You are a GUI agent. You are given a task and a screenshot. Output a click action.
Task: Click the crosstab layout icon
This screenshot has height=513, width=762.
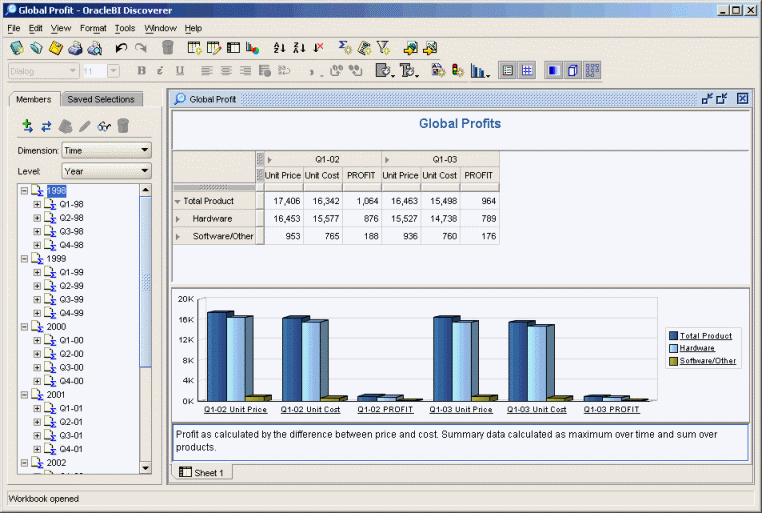coord(233,48)
